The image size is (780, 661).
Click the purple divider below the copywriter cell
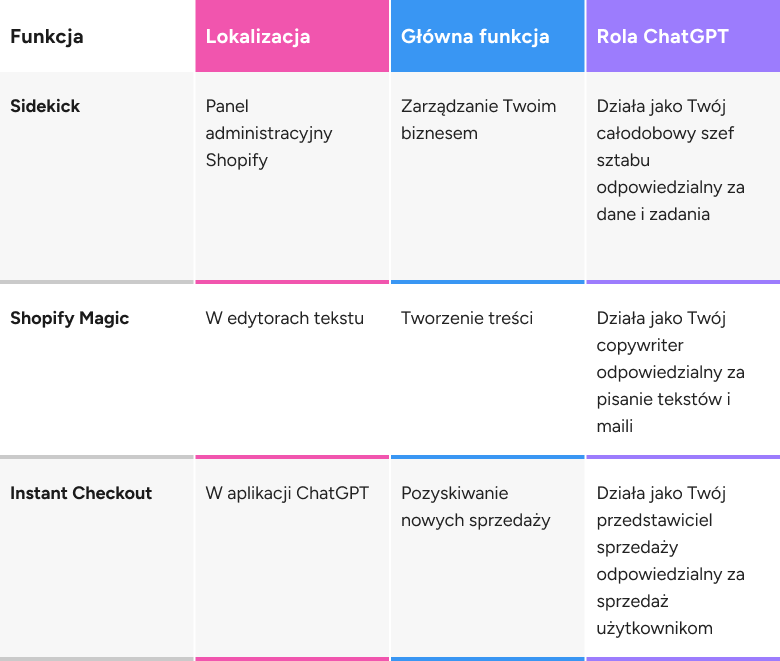[683, 457]
